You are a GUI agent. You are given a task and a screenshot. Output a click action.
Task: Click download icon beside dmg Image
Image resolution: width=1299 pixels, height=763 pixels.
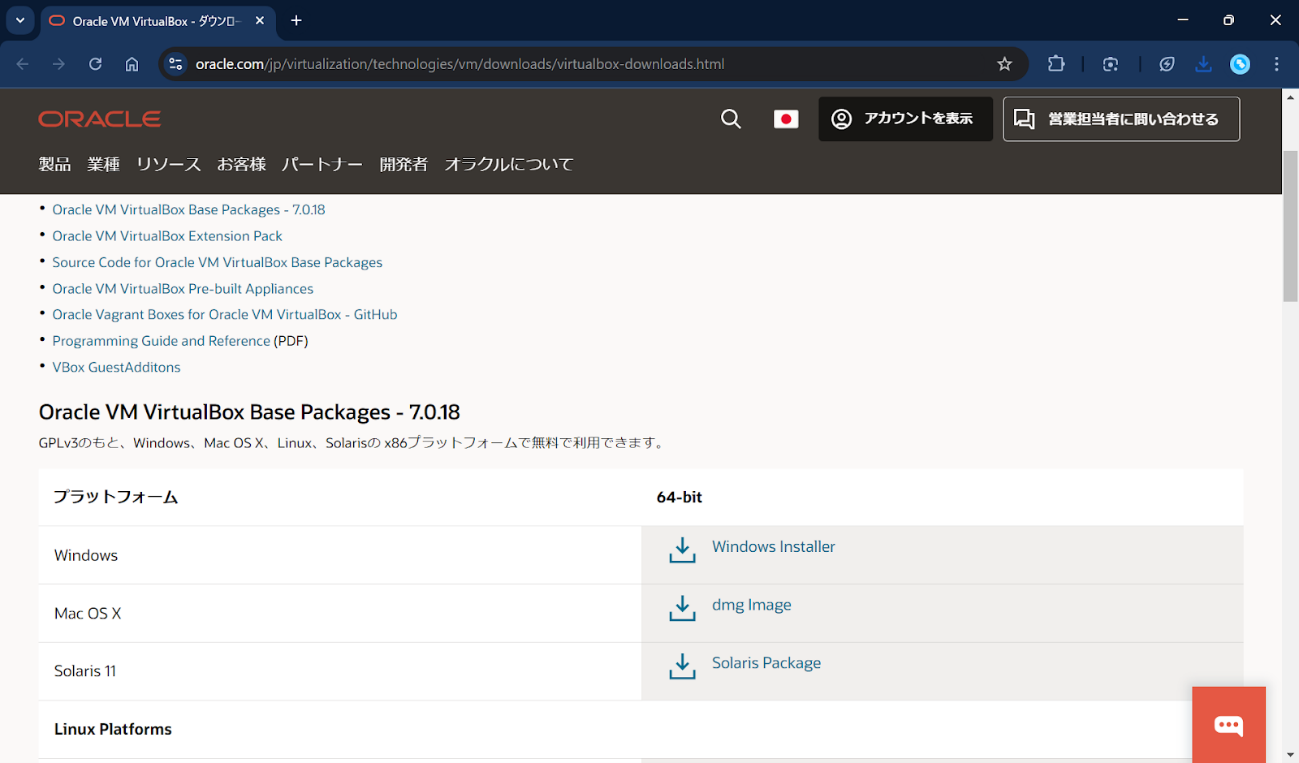[682, 608]
